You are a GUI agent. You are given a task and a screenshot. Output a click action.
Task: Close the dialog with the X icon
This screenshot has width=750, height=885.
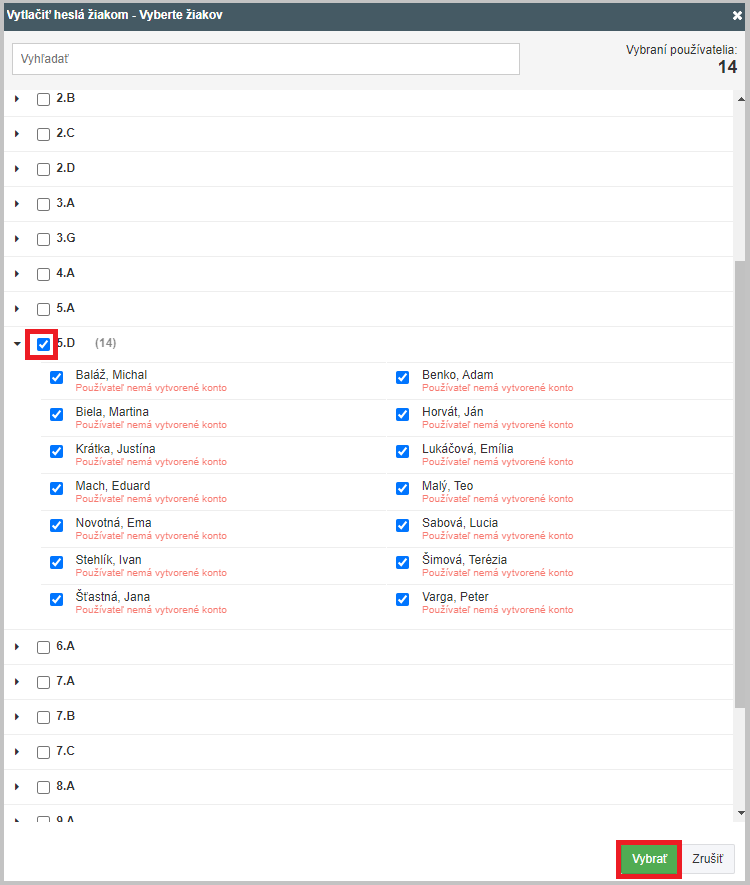tap(737, 16)
